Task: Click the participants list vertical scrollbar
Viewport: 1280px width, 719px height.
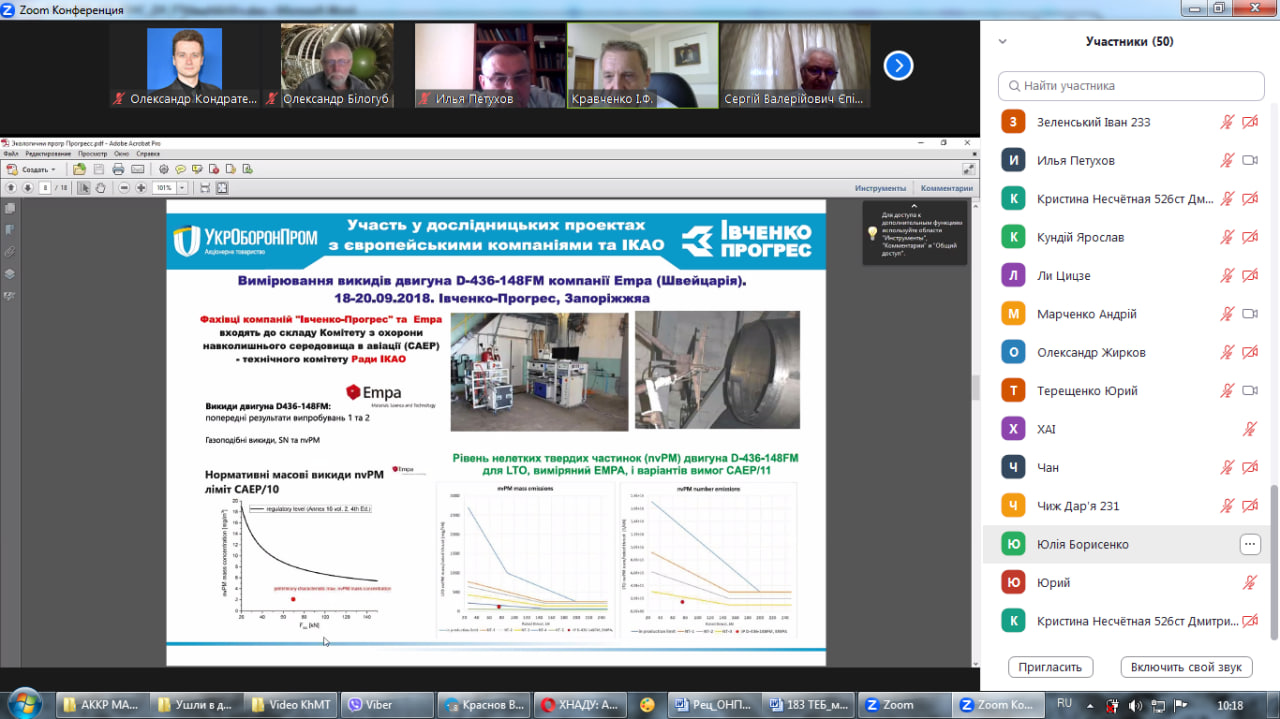Action: point(1273,560)
